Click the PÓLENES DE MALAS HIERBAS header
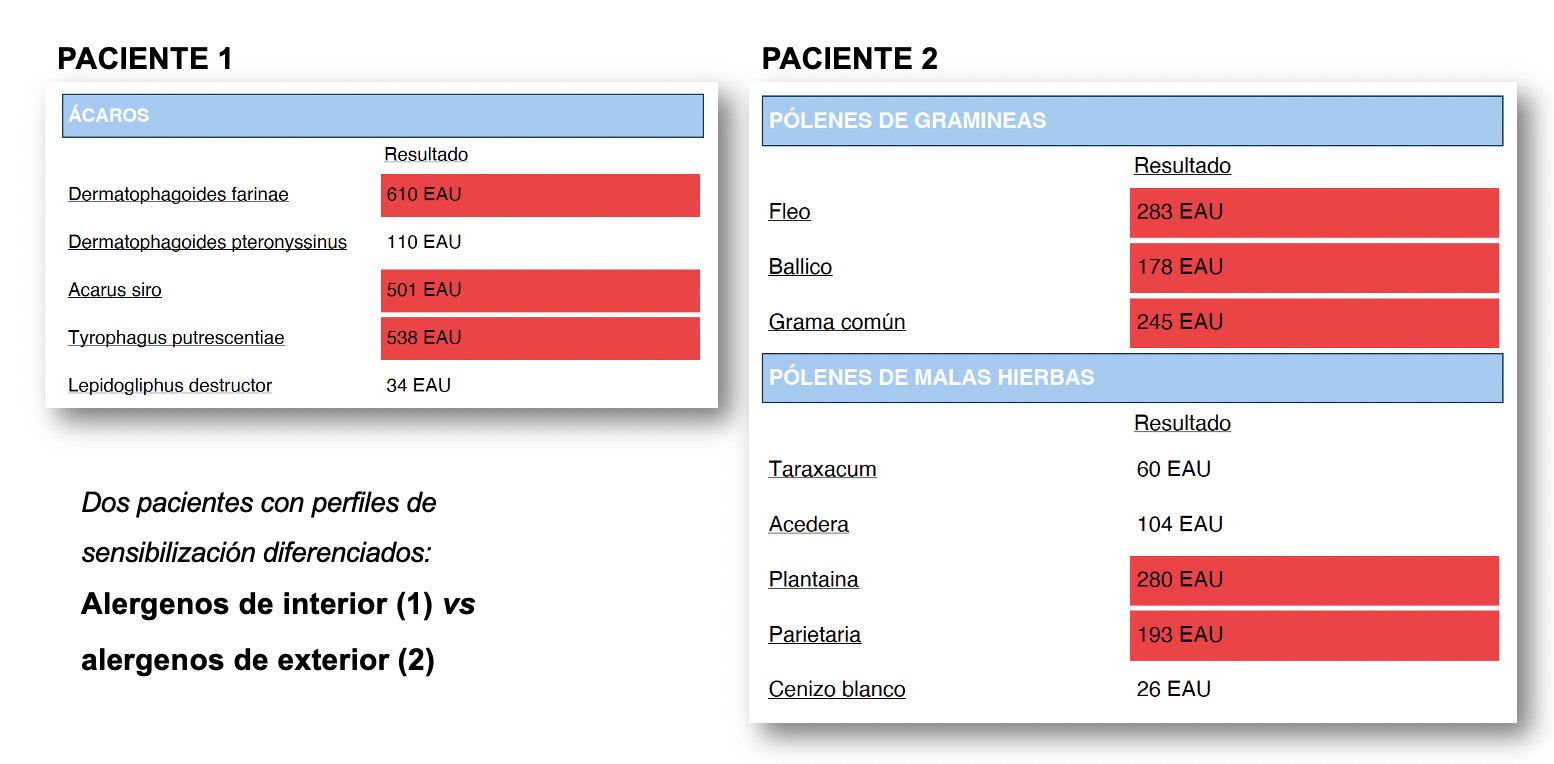The image size is (1554, 764). point(1132,378)
